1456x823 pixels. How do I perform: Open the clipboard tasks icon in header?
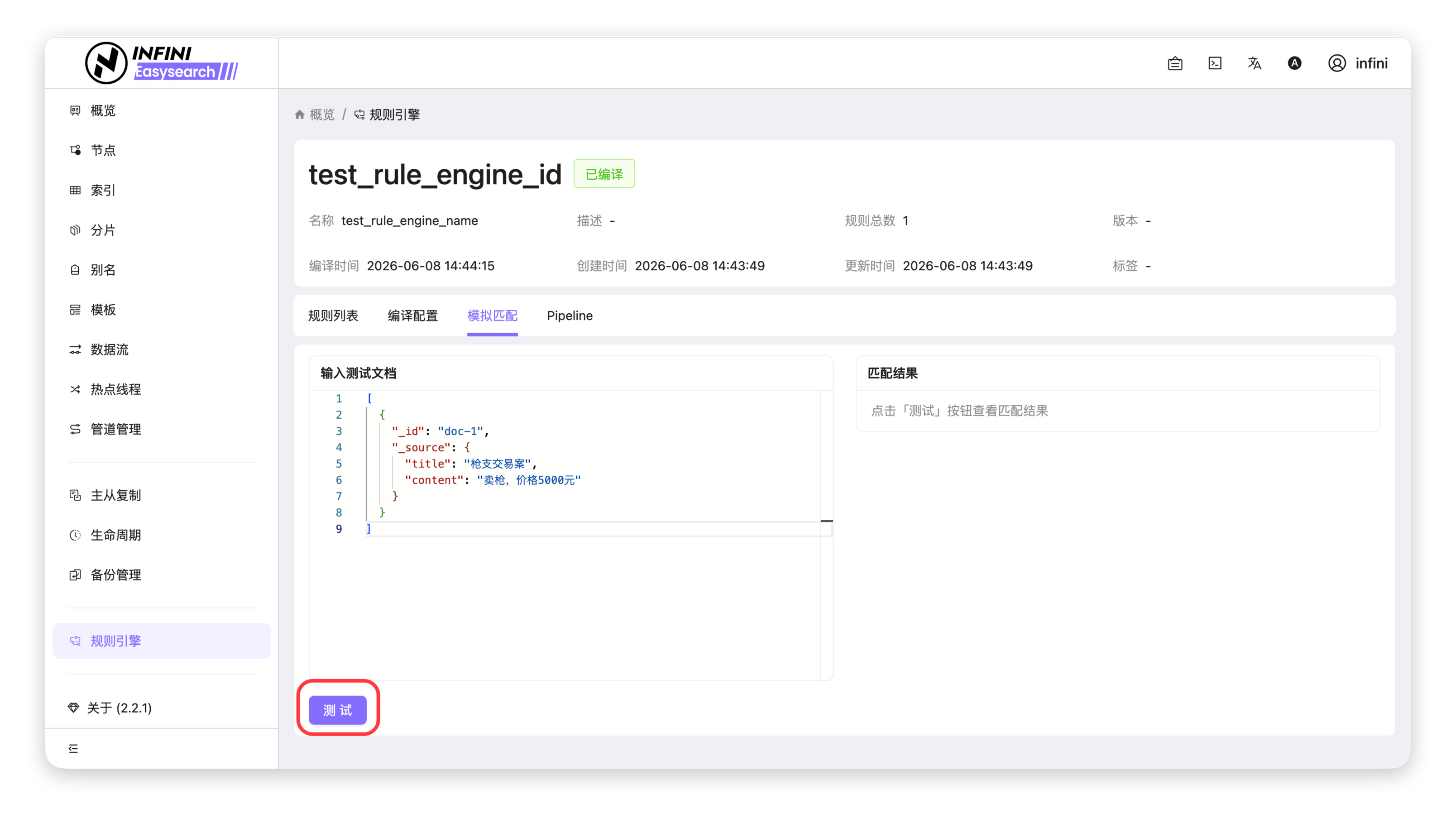click(1175, 63)
